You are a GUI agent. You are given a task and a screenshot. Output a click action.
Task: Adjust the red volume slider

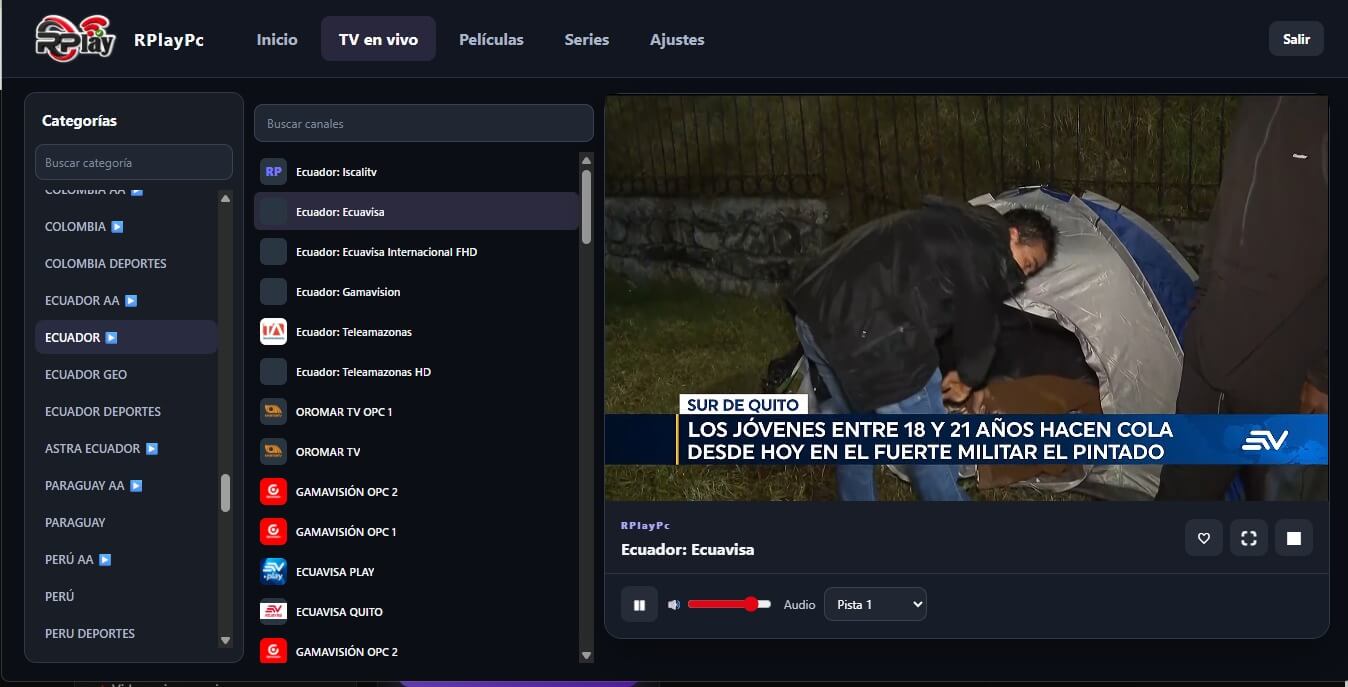729,604
